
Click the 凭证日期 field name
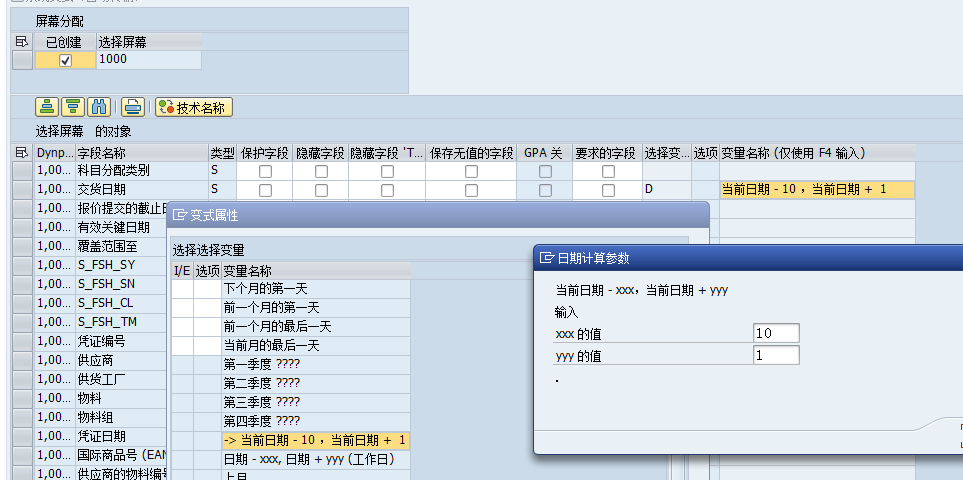coord(101,436)
